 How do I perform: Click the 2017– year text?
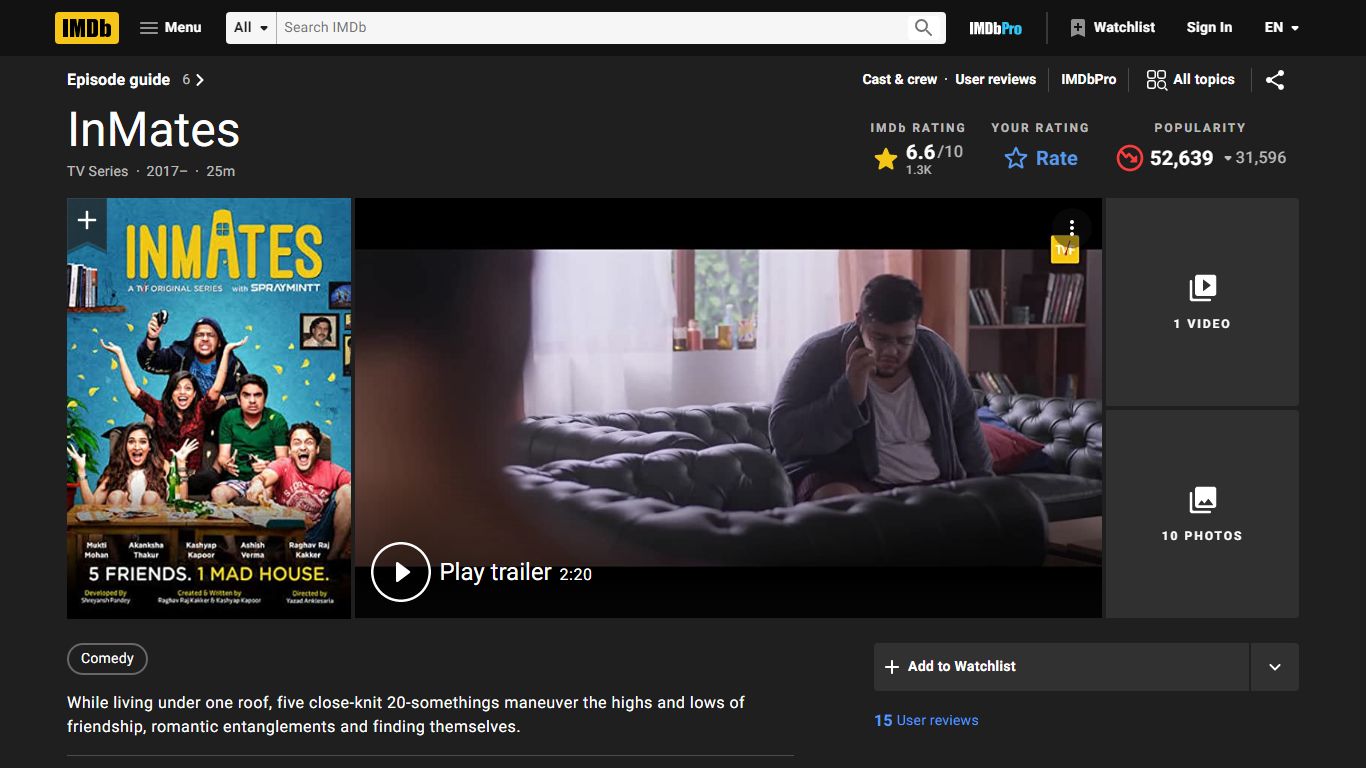click(x=167, y=171)
